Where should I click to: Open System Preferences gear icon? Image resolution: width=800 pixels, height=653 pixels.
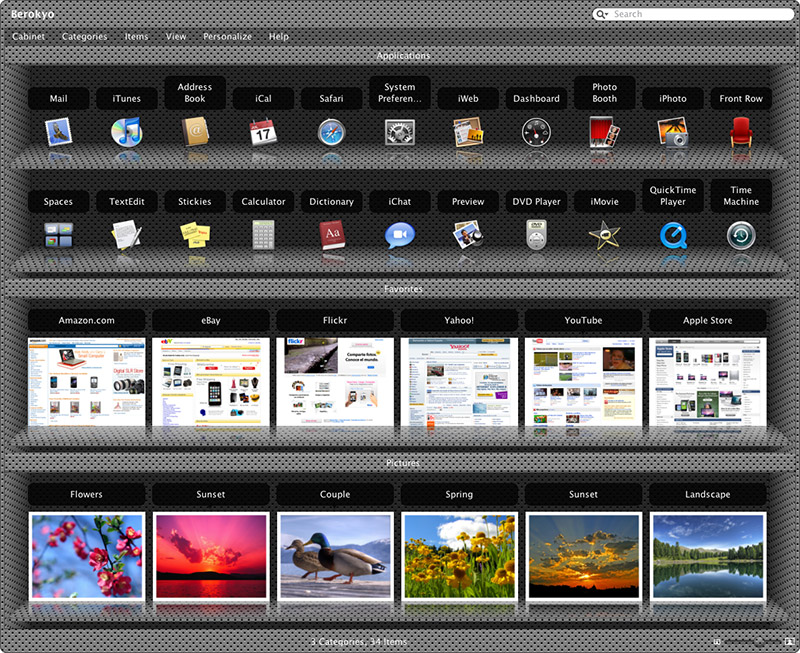[x=399, y=132]
